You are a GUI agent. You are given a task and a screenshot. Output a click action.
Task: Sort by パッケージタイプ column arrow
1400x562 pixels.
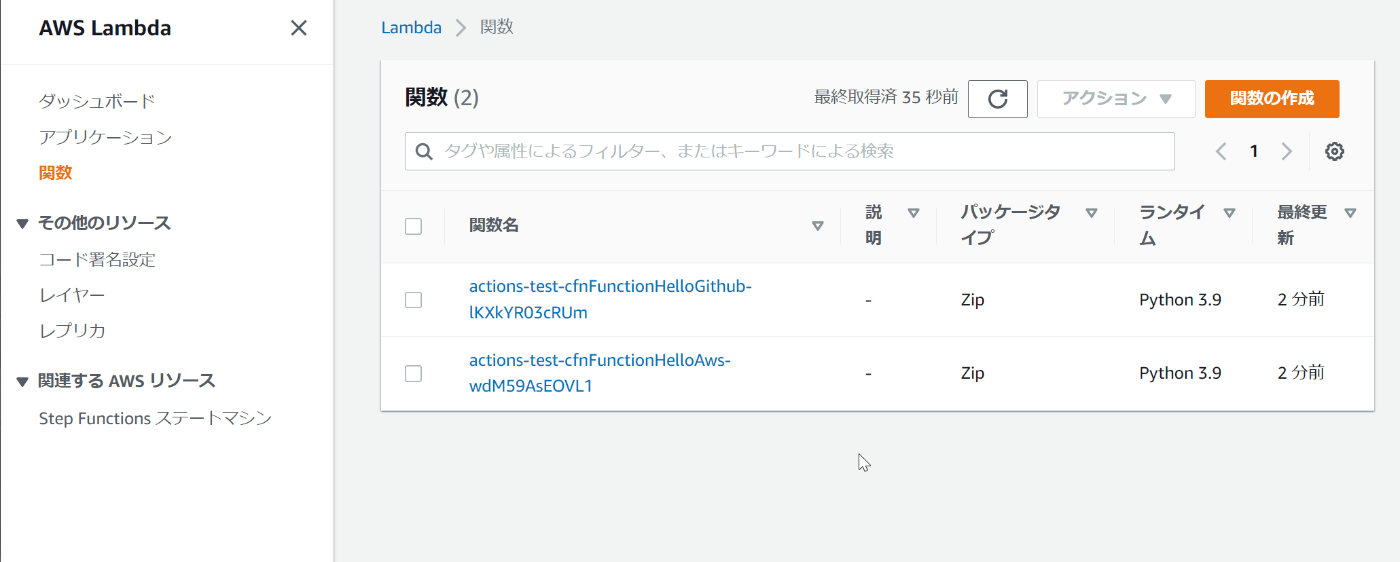1092,213
